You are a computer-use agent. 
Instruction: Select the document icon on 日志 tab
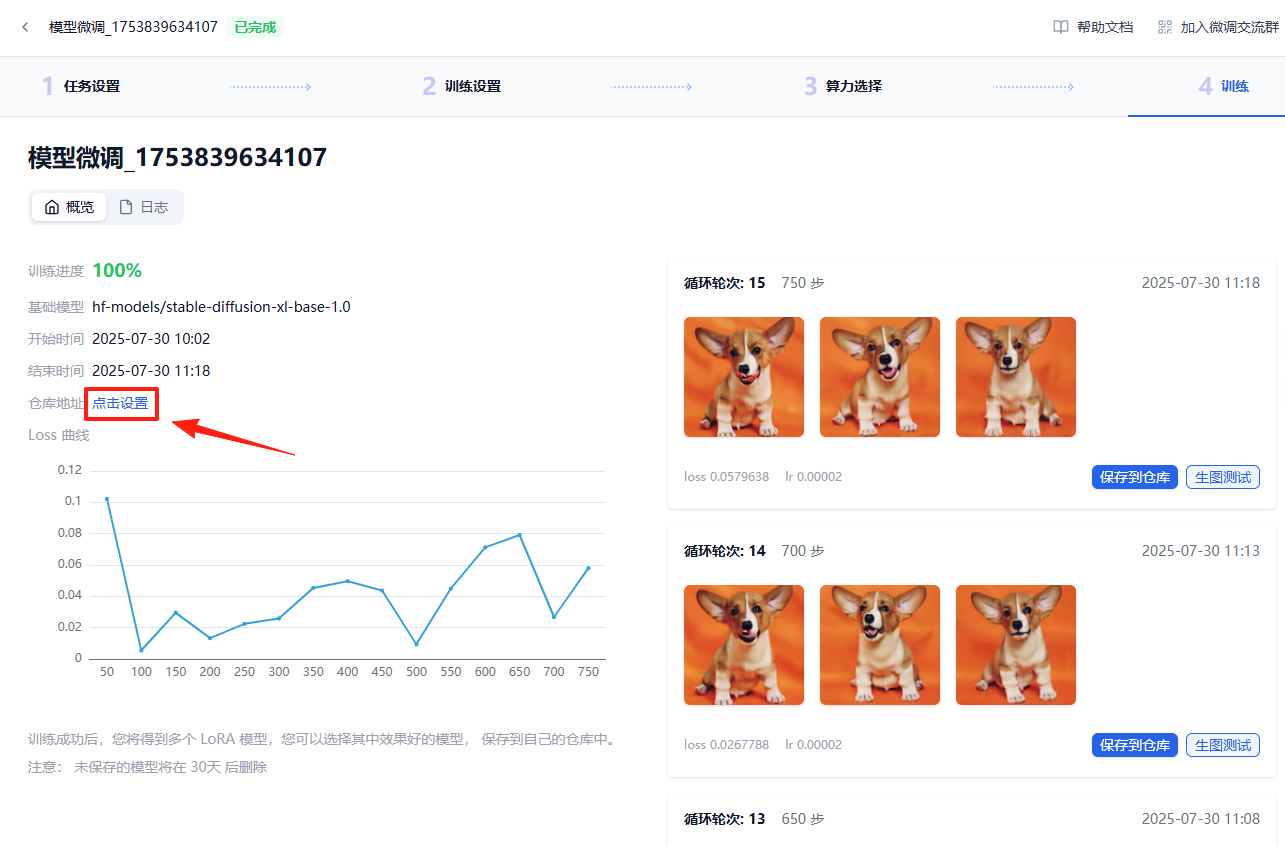pos(126,207)
